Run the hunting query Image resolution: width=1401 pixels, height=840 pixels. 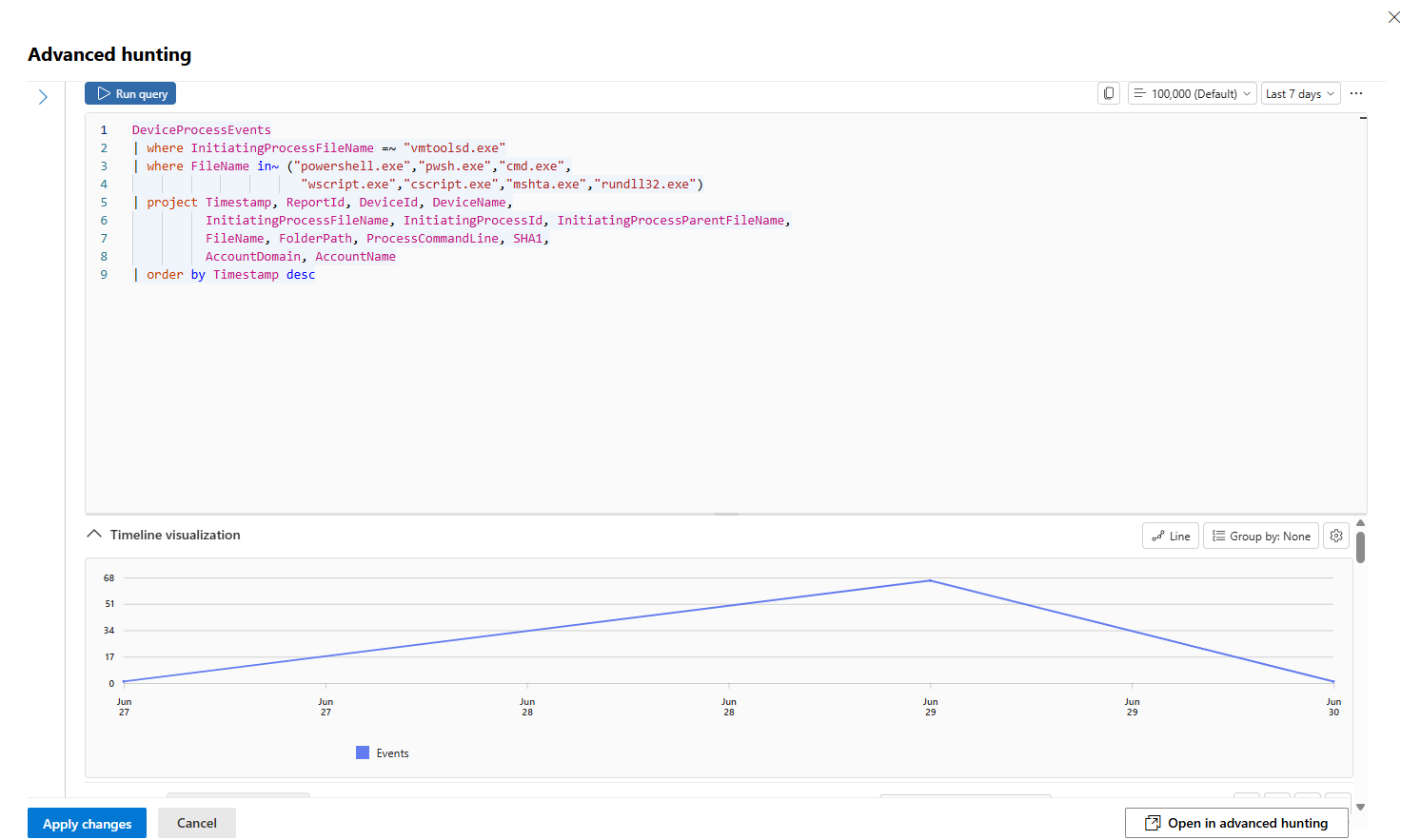pyautogui.click(x=130, y=93)
